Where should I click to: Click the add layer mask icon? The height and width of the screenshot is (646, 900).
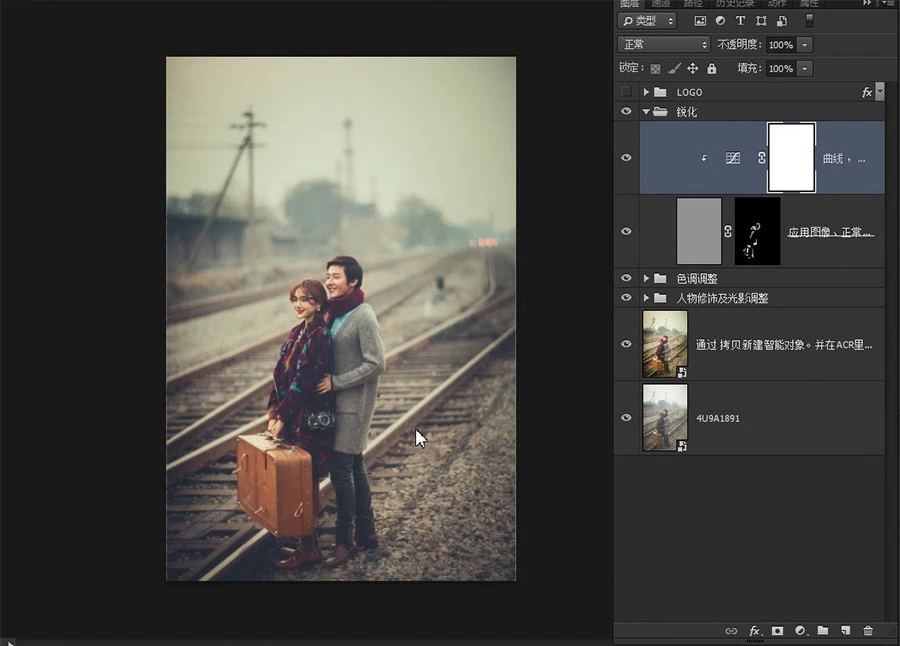[777, 630]
